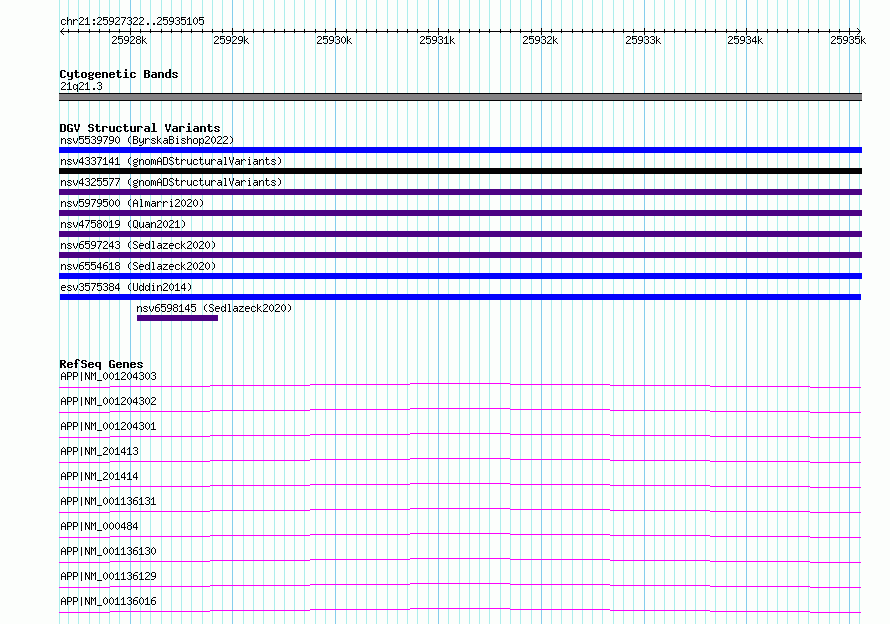
Task: Open transcript APP|NM_001136130
Action: click(x=108, y=551)
